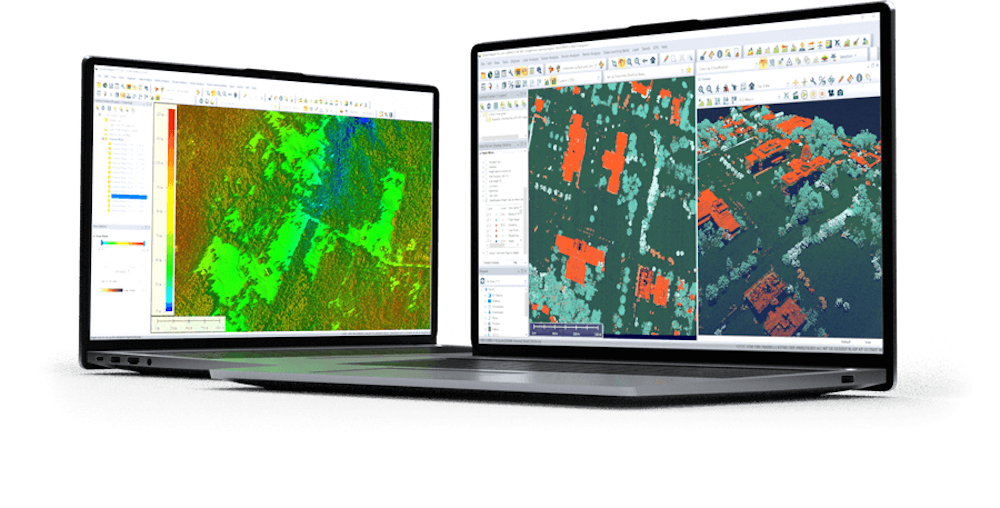The image size is (1000, 508).
Task: Toggle Medium Vegetation class checkbox
Action: click(488, 214)
